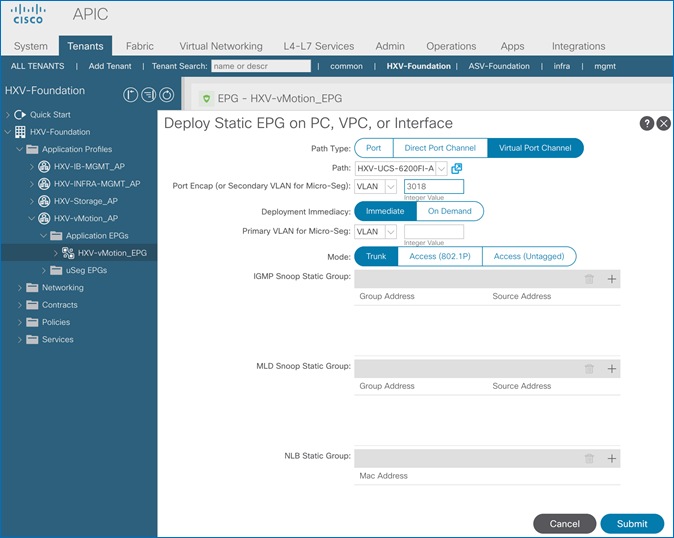The height and width of the screenshot is (538, 674).
Task: Collapse the Application Profiles node
Action: (19, 149)
